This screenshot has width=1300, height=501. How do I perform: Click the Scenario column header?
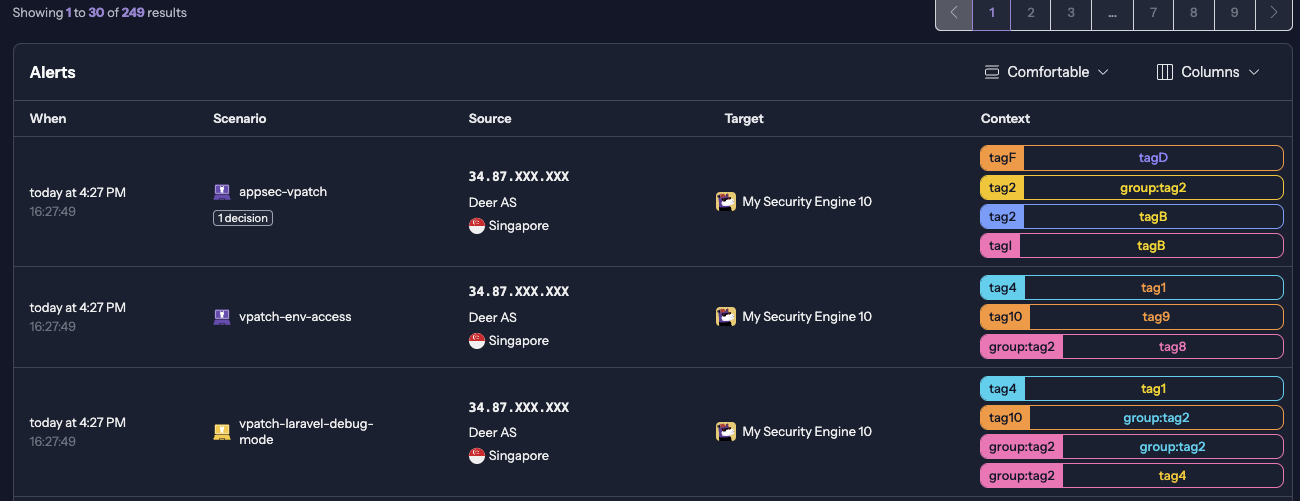point(240,118)
